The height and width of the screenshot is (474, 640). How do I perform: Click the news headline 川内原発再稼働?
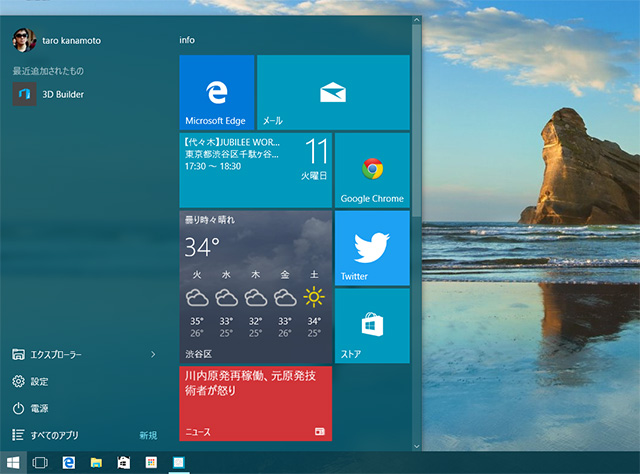(250, 383)
